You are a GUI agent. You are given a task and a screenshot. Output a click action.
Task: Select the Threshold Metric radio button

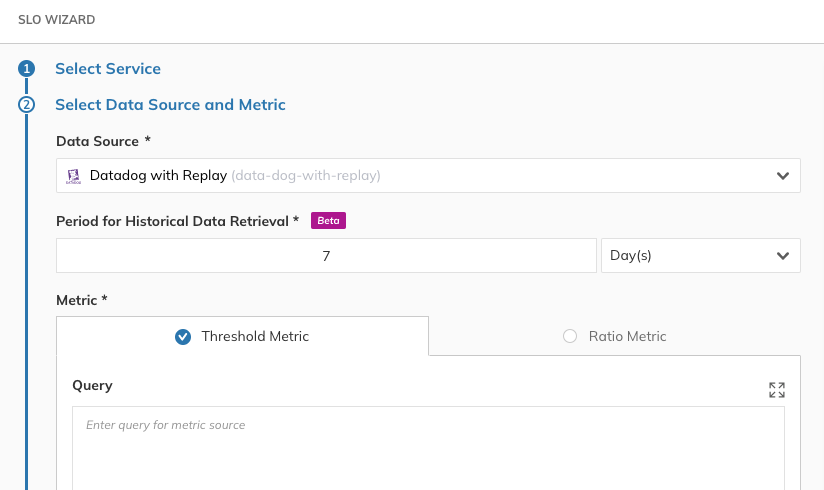[x=183, y=337]
